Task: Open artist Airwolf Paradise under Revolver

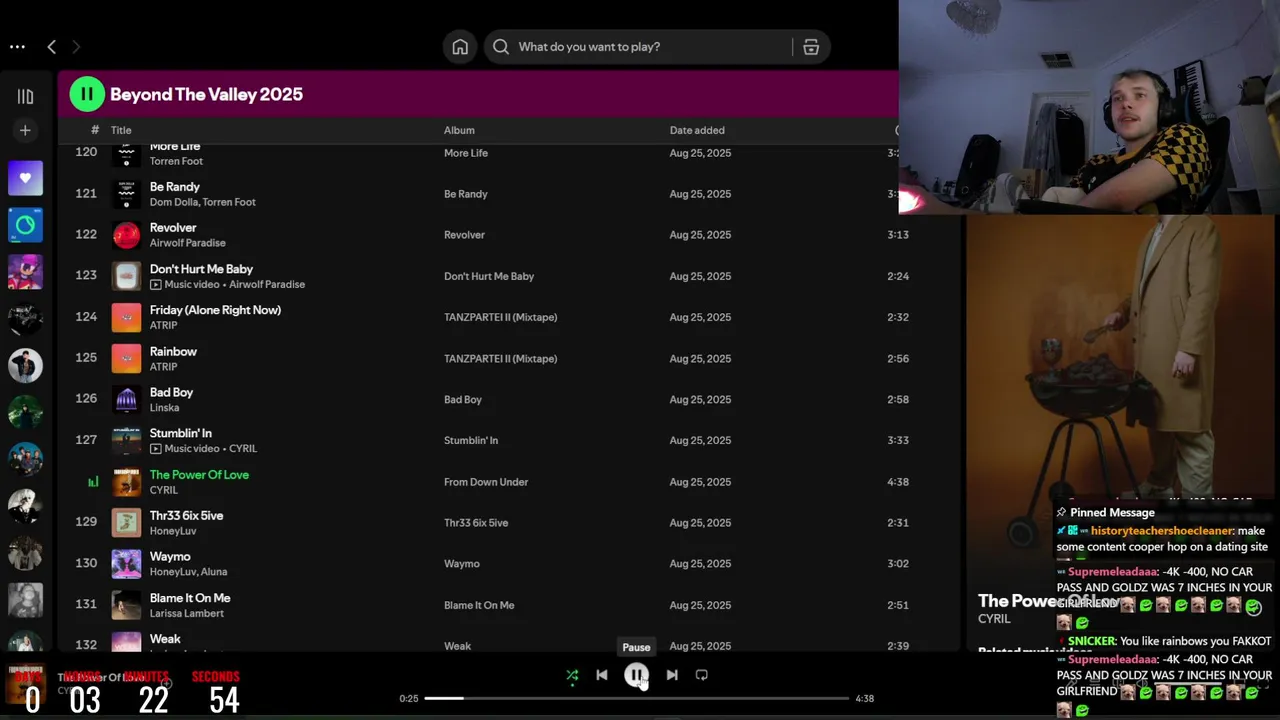Action: (x=187, y=243)
